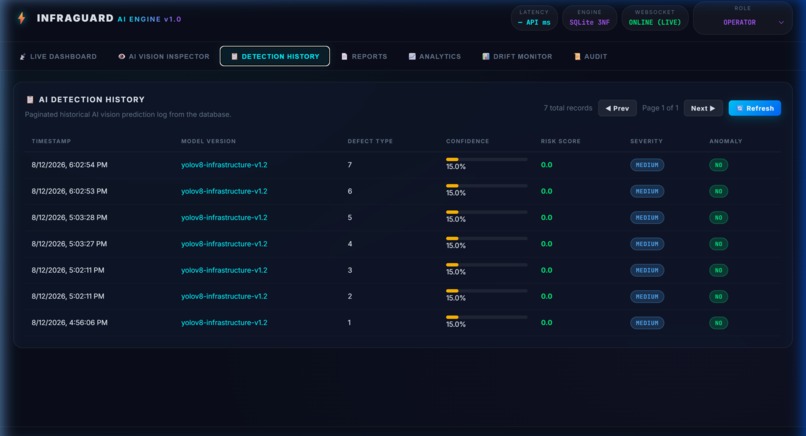Open the Role Operator dropdown

743,19
